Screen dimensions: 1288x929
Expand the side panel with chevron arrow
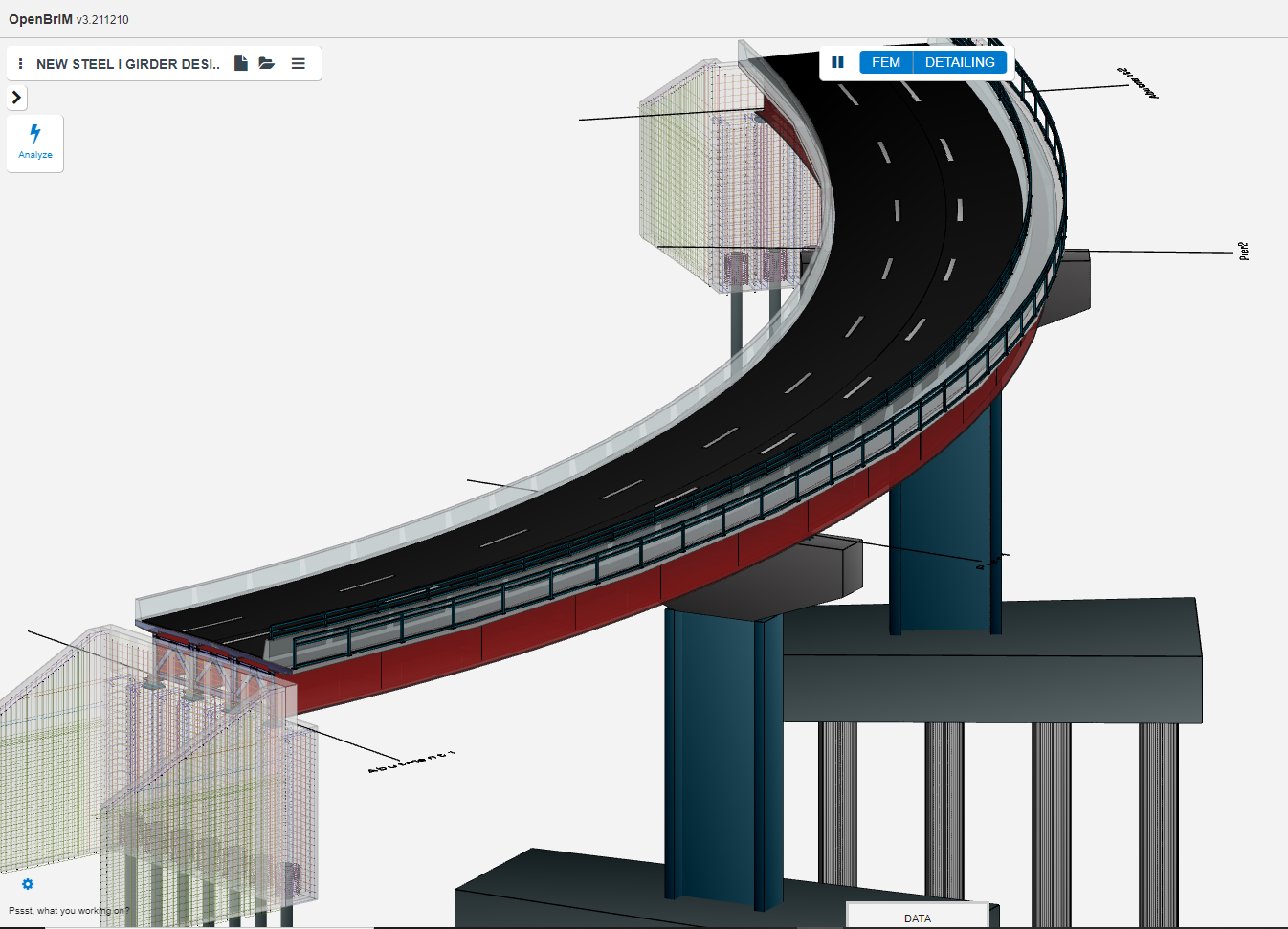tap(16, 98)
